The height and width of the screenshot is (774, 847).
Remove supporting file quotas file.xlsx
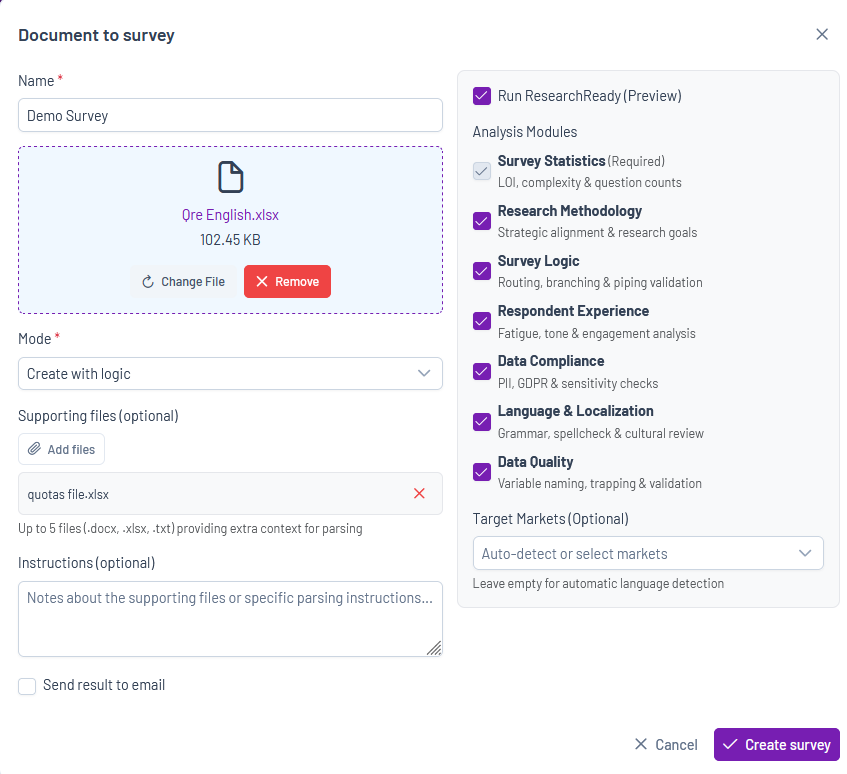pyautogui.click(x=419, y=493)
